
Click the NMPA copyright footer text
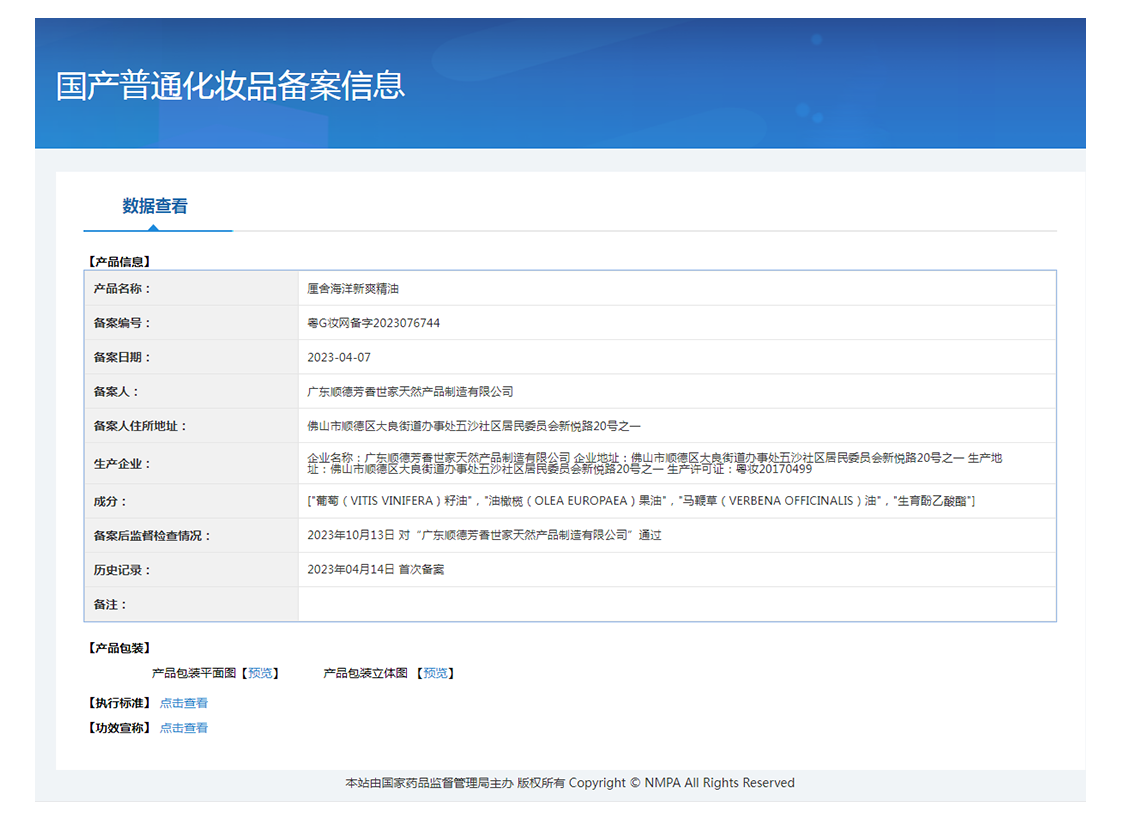(569, 783)
